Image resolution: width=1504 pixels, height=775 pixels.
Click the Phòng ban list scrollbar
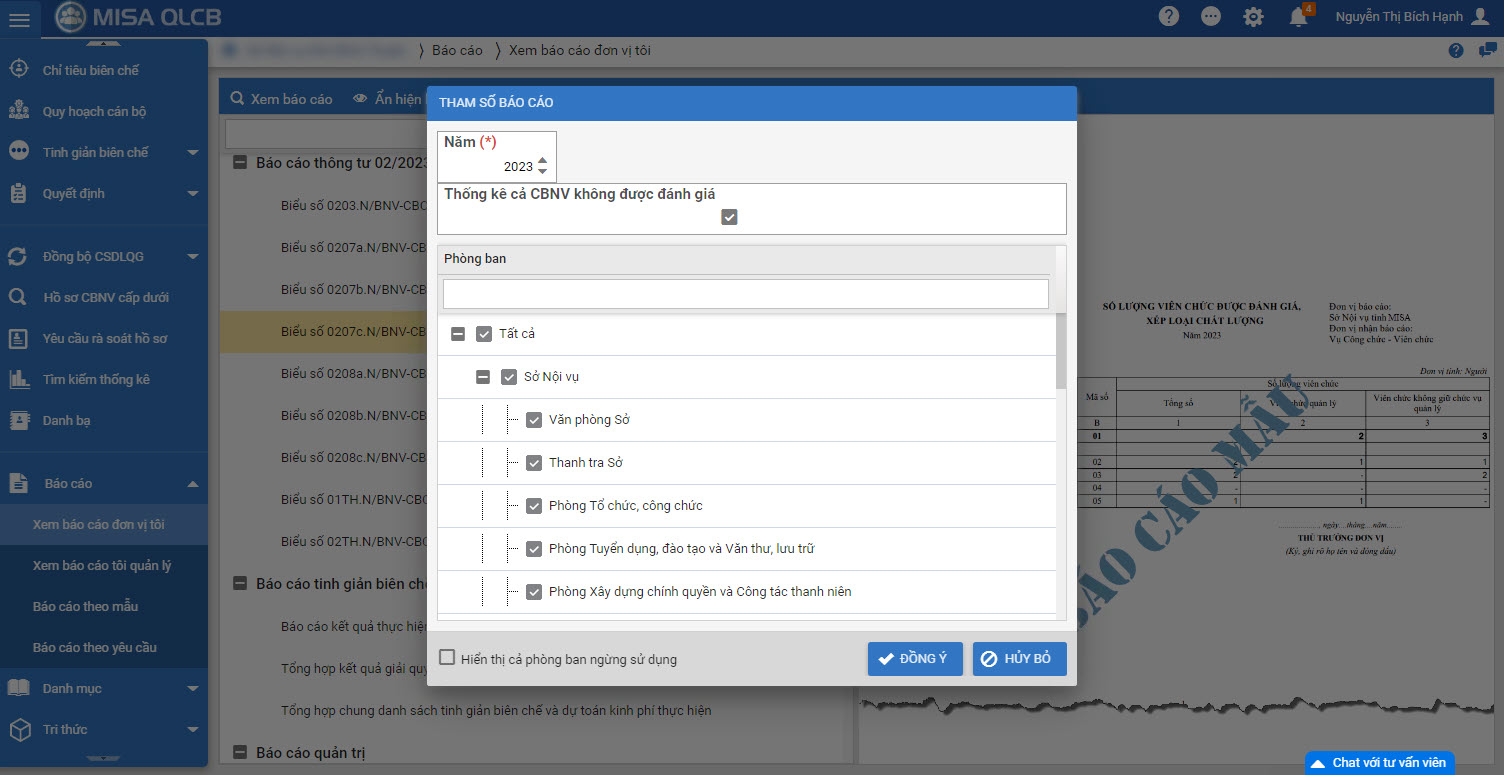(x=1061, y=352)
